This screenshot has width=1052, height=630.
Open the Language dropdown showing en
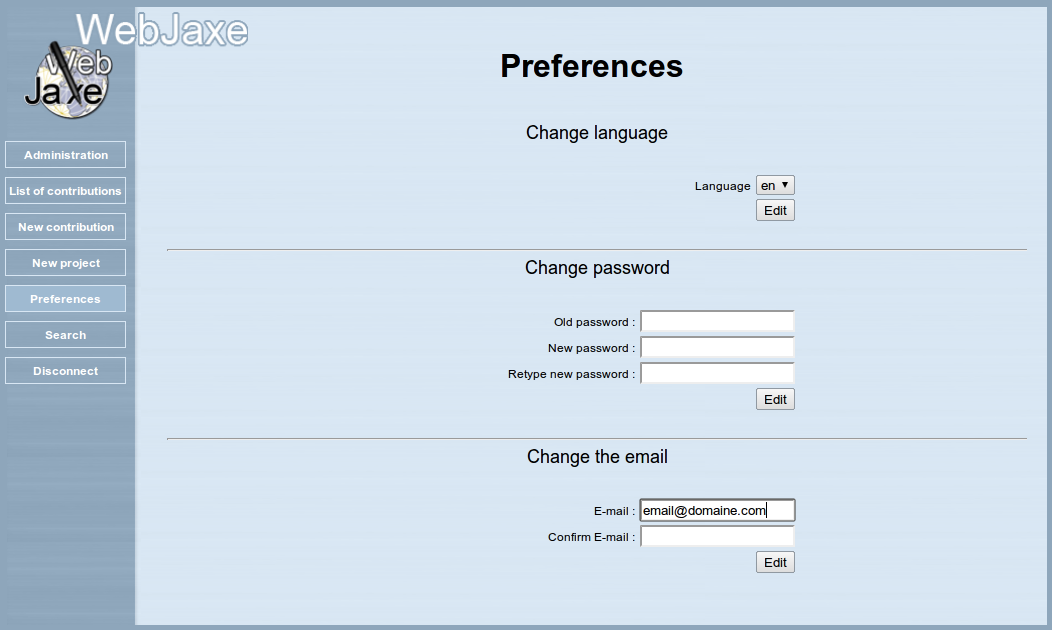coord(775,185)
